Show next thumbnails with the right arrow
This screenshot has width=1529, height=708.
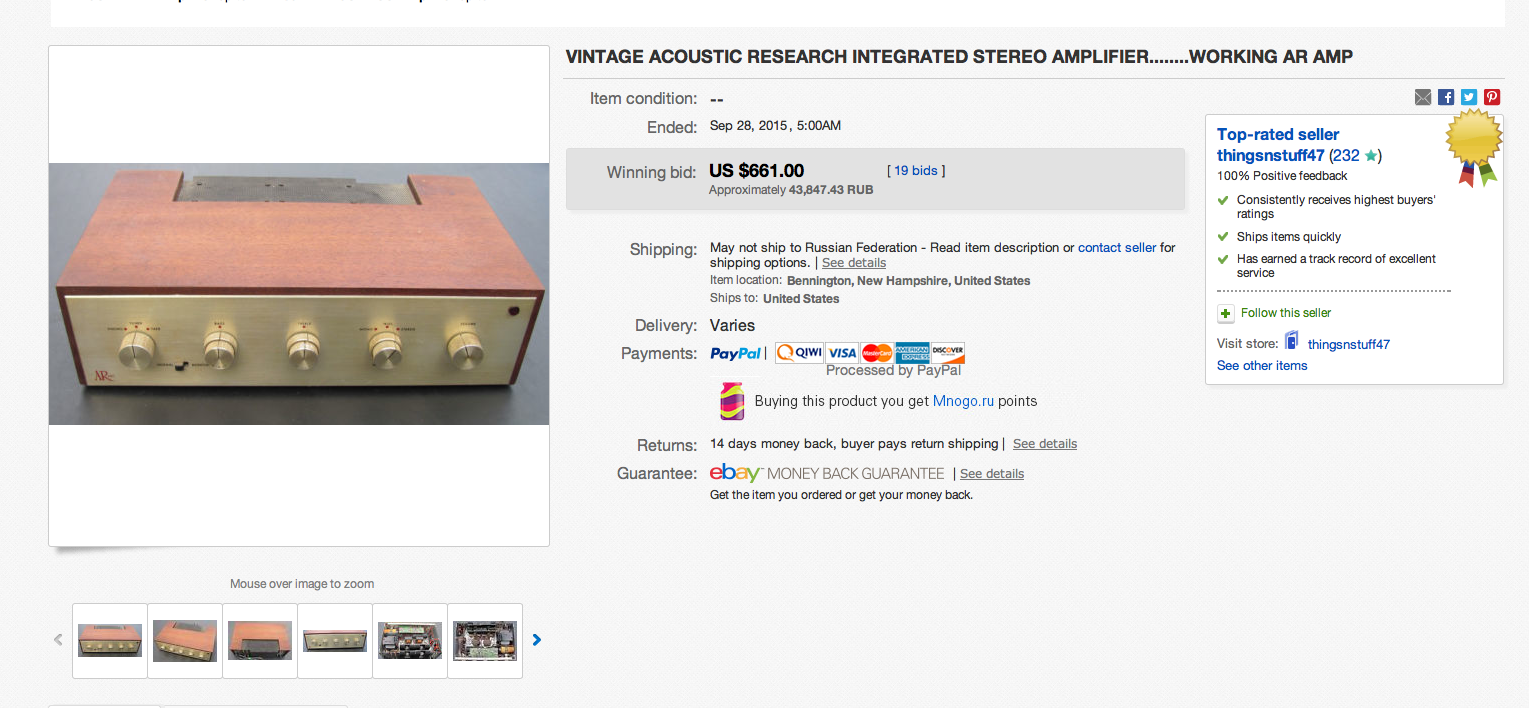point(537,640)
